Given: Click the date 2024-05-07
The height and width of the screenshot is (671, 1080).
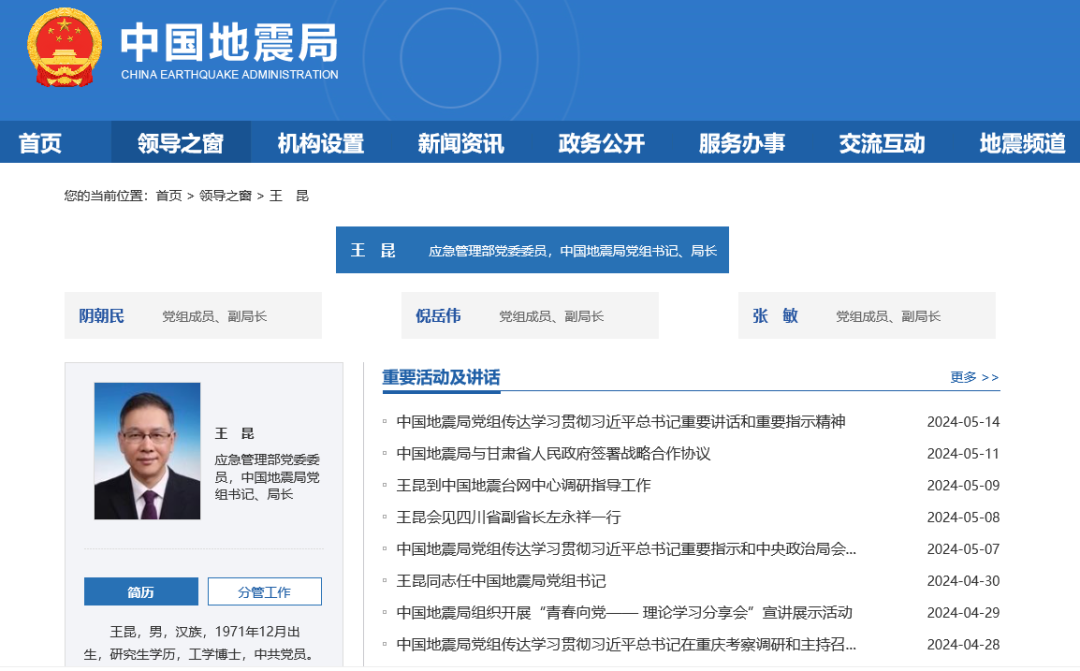Looking at the screenshot, I should pyautogui.click(x=963, y=549).
